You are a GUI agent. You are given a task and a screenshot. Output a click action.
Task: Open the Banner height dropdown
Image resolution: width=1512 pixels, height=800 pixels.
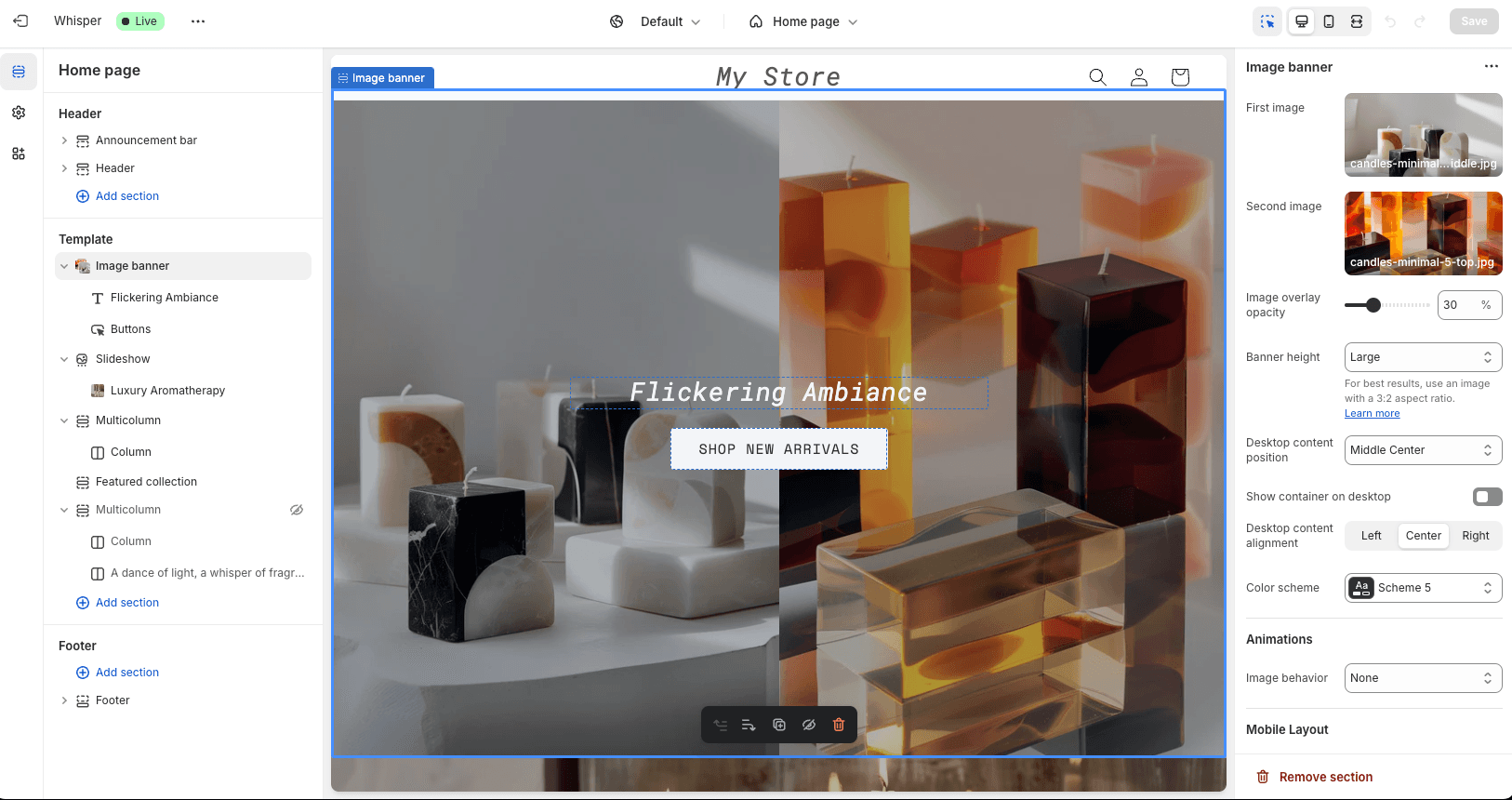point(1423,357)
